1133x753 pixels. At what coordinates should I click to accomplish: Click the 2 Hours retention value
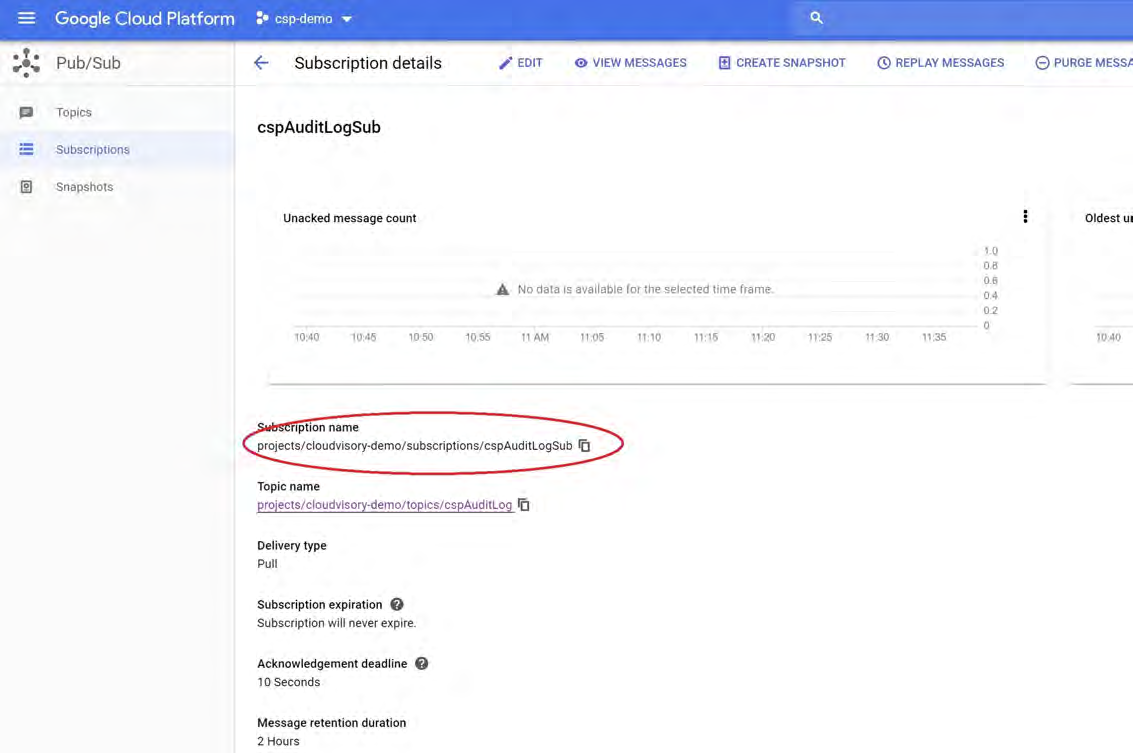click(278, 741)
